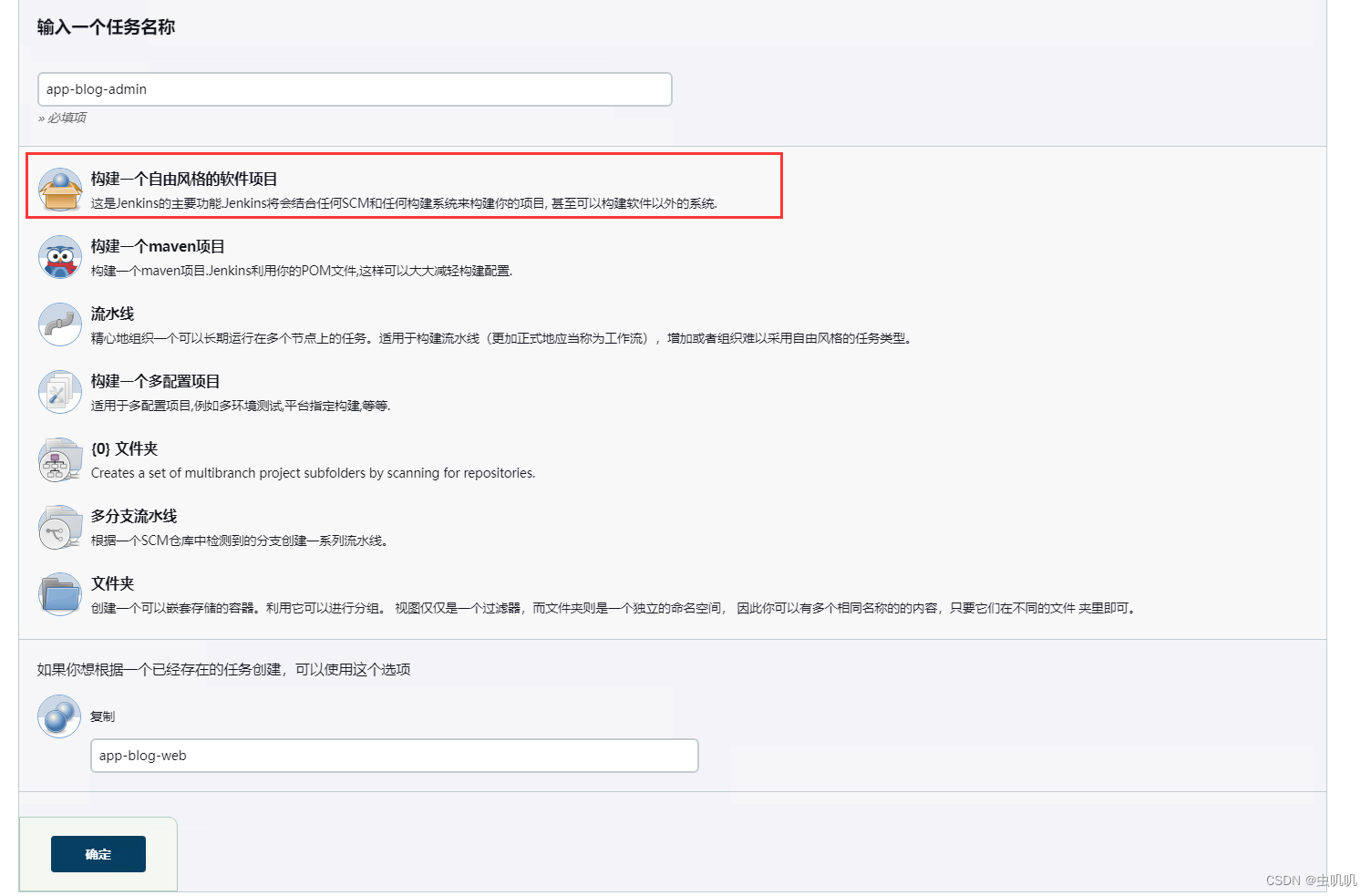Click the multibranch pipeline (多分支流水线) icon
1371x896 pixels.
pyautogui.click(x=60, y=527)
